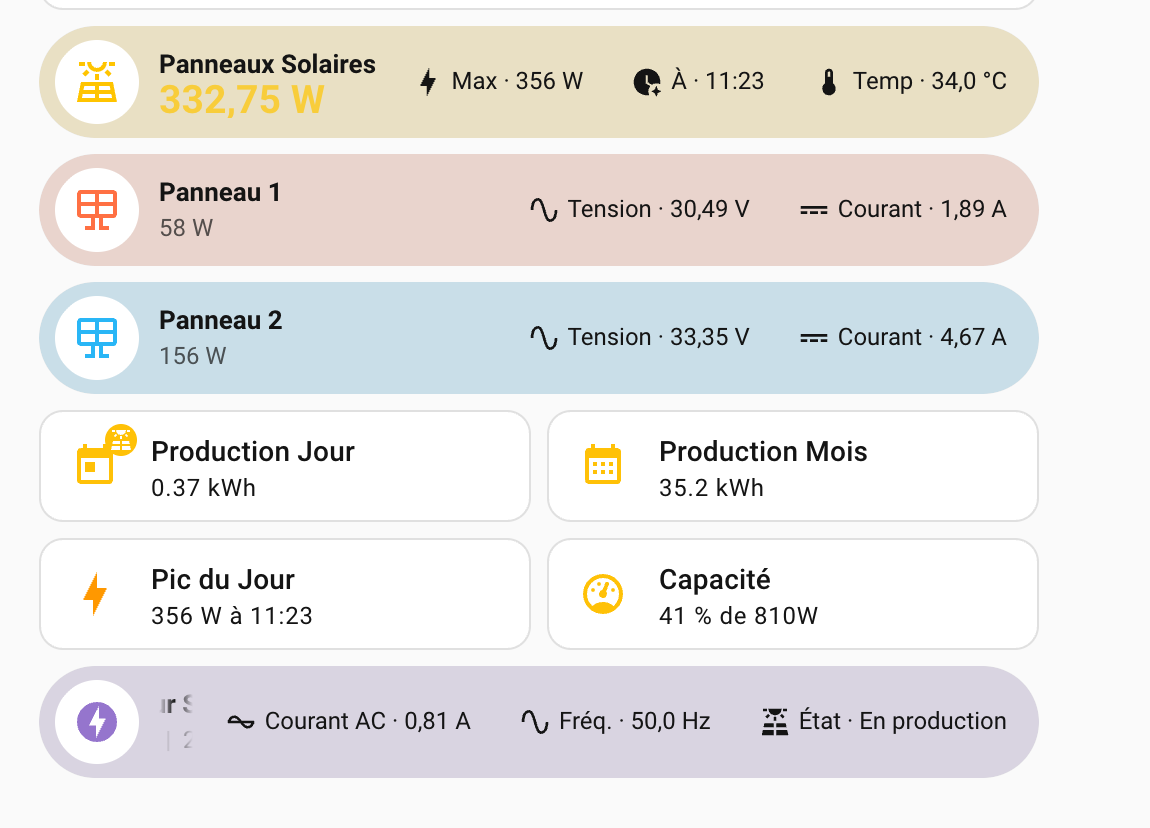Click the lightning bolt next to Max · 356 W
Viewport: 1150px width, 828px height.
pos(429,81)
